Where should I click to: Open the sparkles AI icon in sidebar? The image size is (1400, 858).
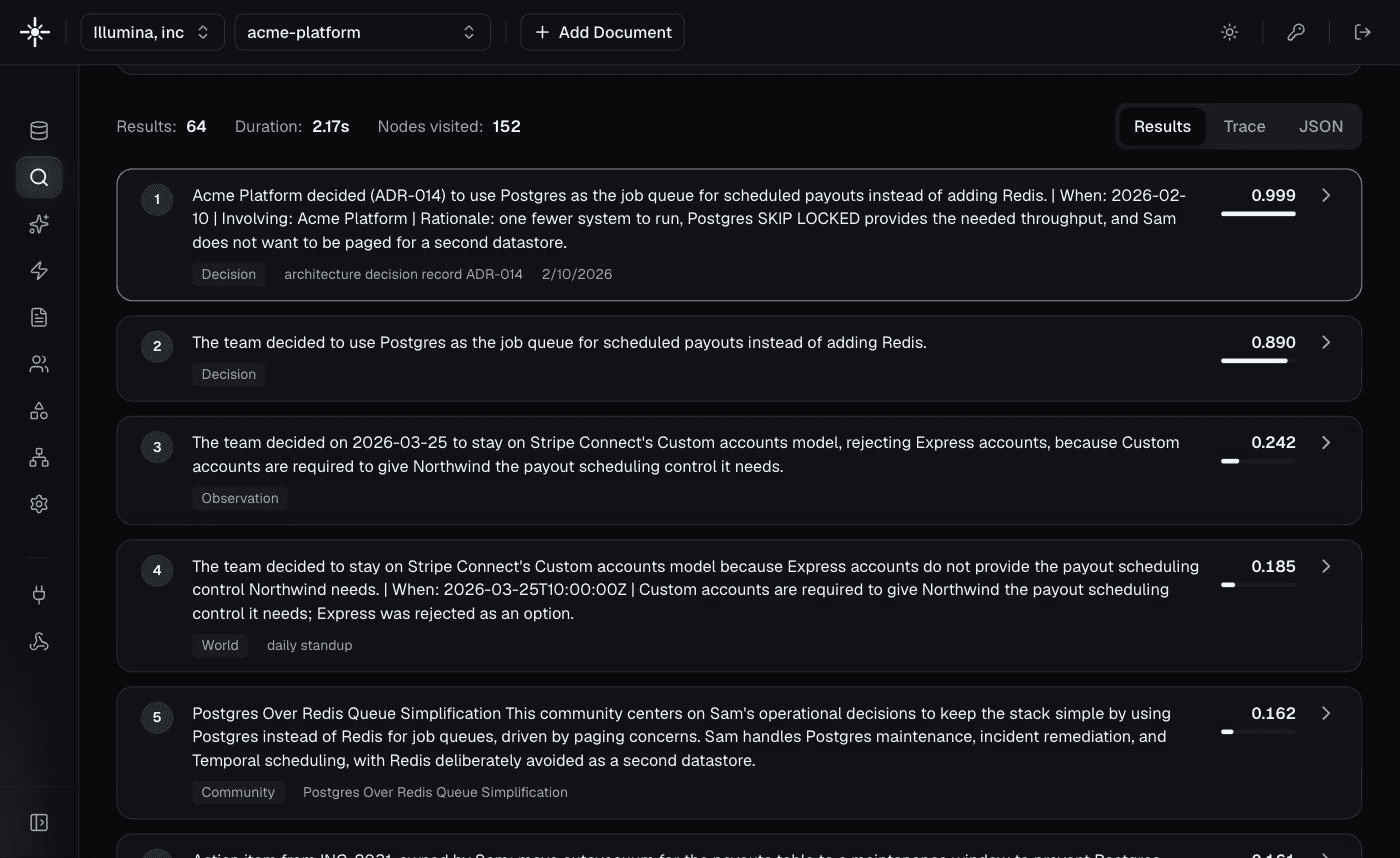point(39,224)
